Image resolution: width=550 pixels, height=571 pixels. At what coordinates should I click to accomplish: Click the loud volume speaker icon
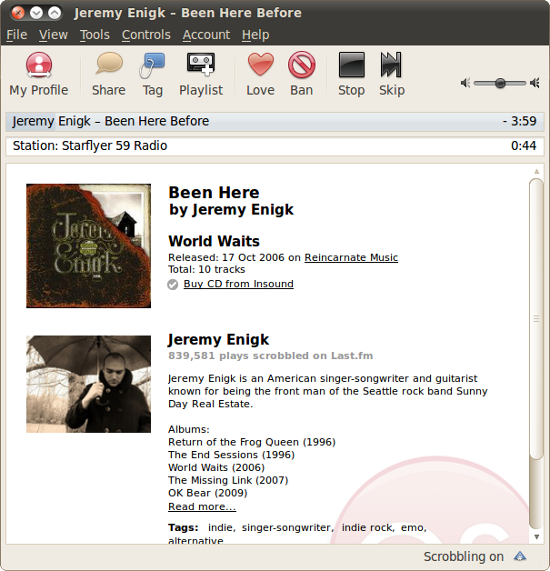tap(535, 83)
